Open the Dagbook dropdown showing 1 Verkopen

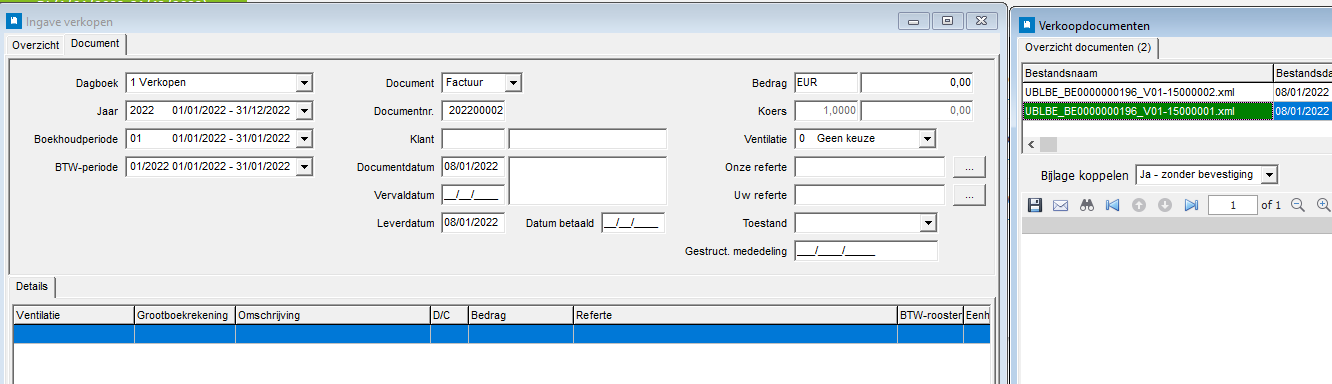coord(305,82)
